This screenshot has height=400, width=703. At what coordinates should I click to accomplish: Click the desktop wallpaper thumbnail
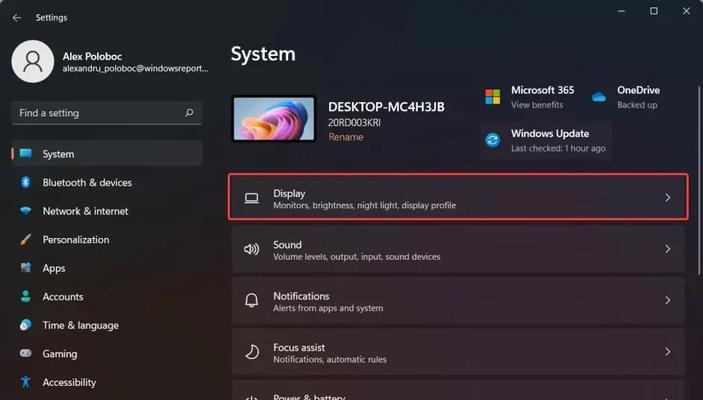point(274,118)
